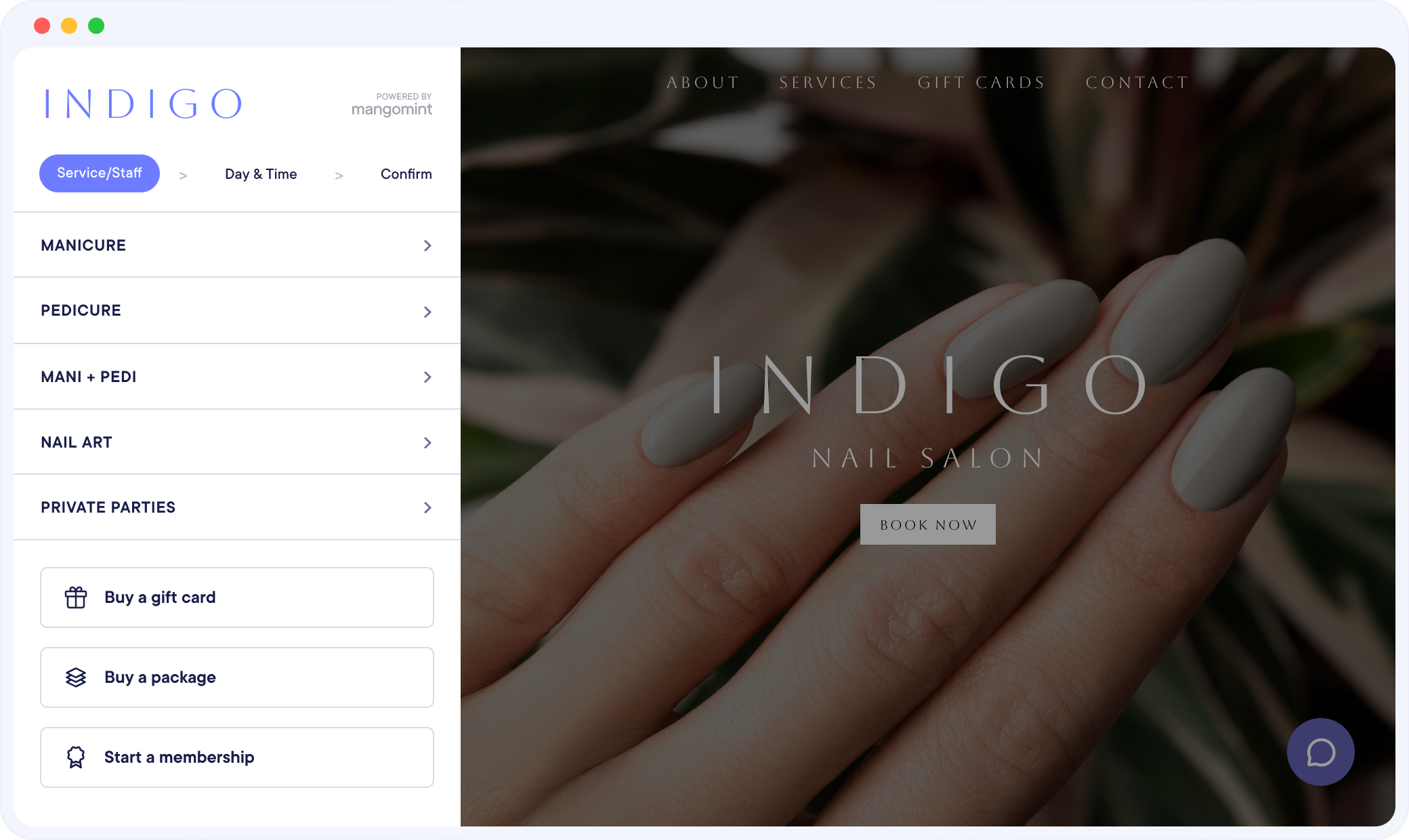The width and height of the screenshot is (1409, 840).
Task: Click the gift box icon
Action: 76,597
